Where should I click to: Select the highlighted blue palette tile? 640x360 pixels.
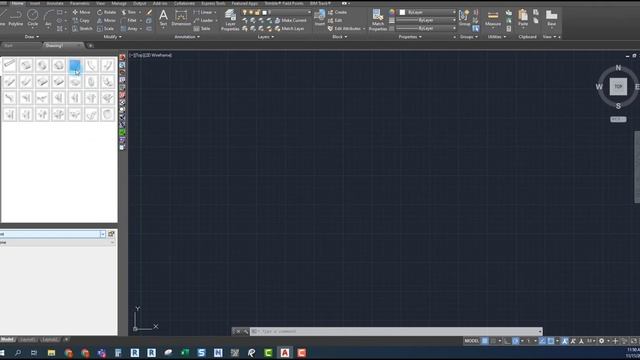click(75, 65)
